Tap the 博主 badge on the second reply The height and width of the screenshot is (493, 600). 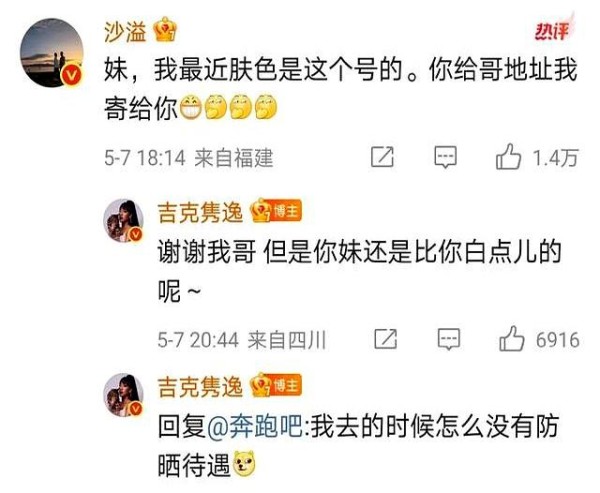pyautogui.click(x=283, y=385)
